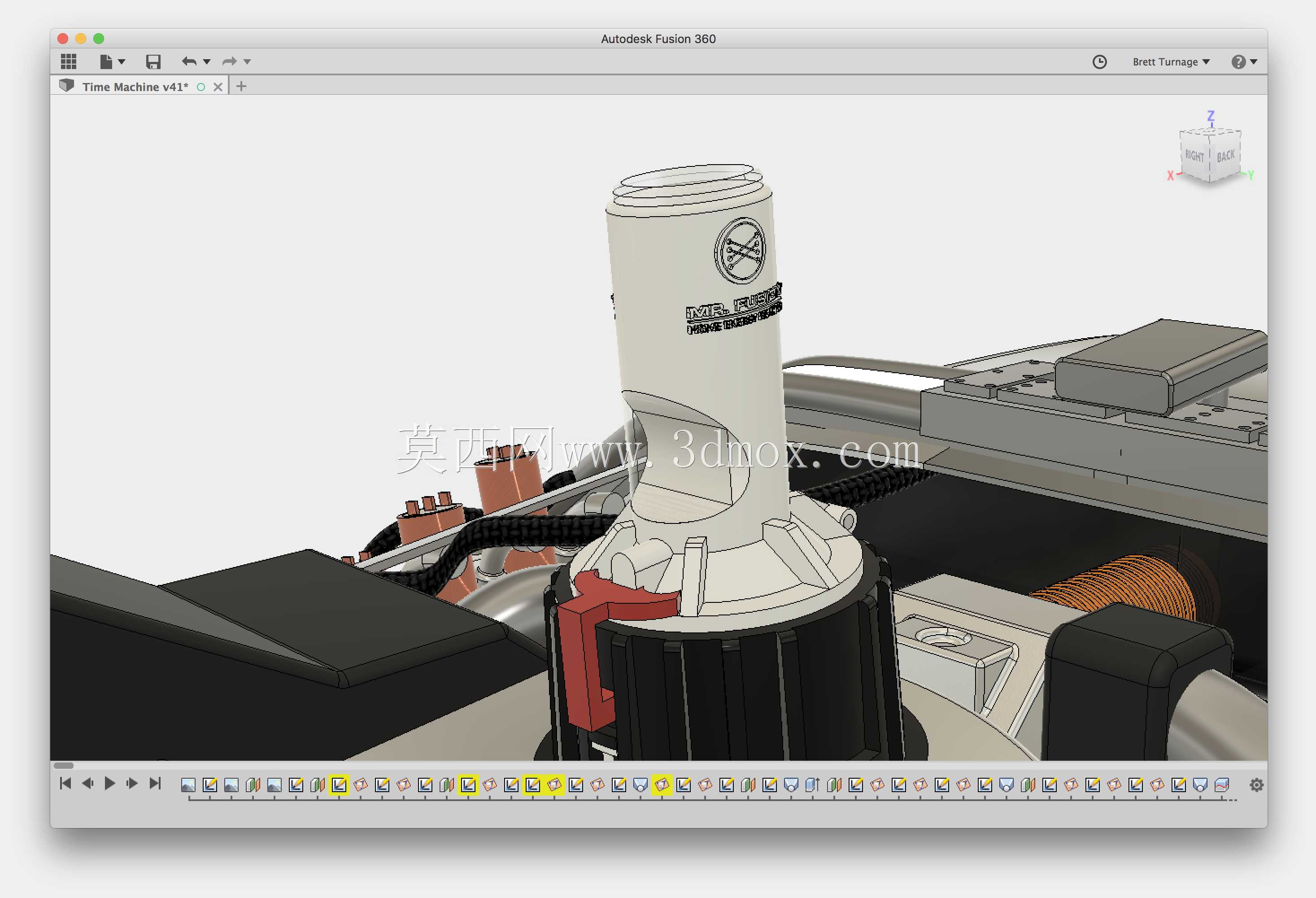Select the Time Machine v41* tab
The width and height of the screenshot is (1316, 898).
(135, 87)
